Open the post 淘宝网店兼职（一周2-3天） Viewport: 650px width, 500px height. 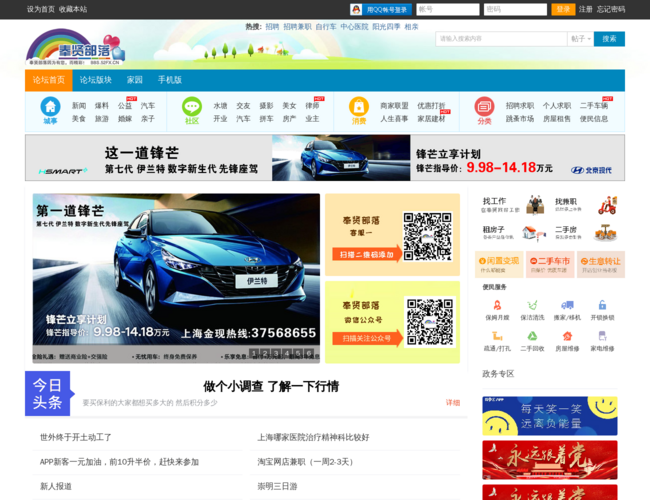[x=305, y=461]
